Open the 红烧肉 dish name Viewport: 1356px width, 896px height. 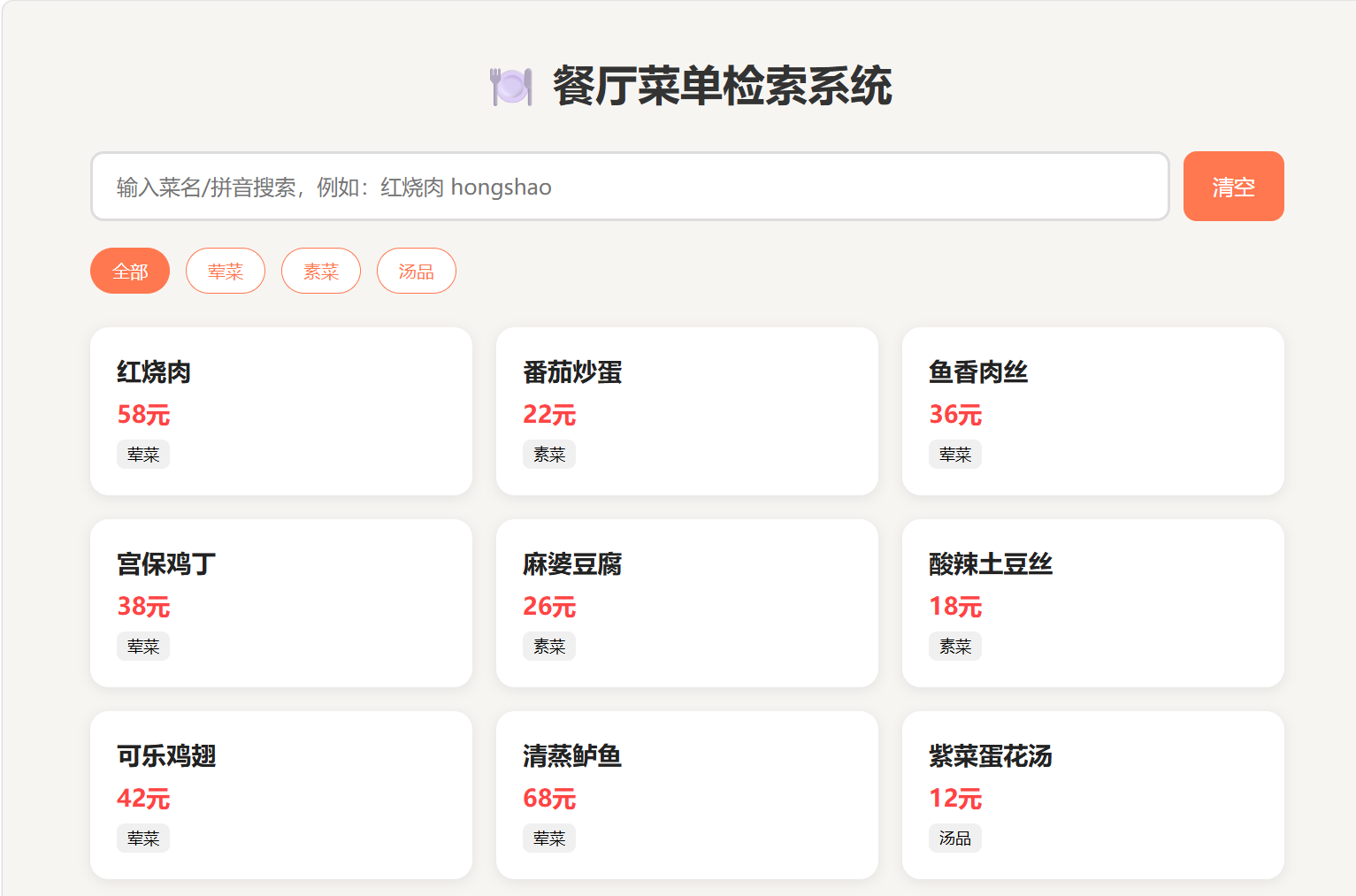[x=154, y=372]
